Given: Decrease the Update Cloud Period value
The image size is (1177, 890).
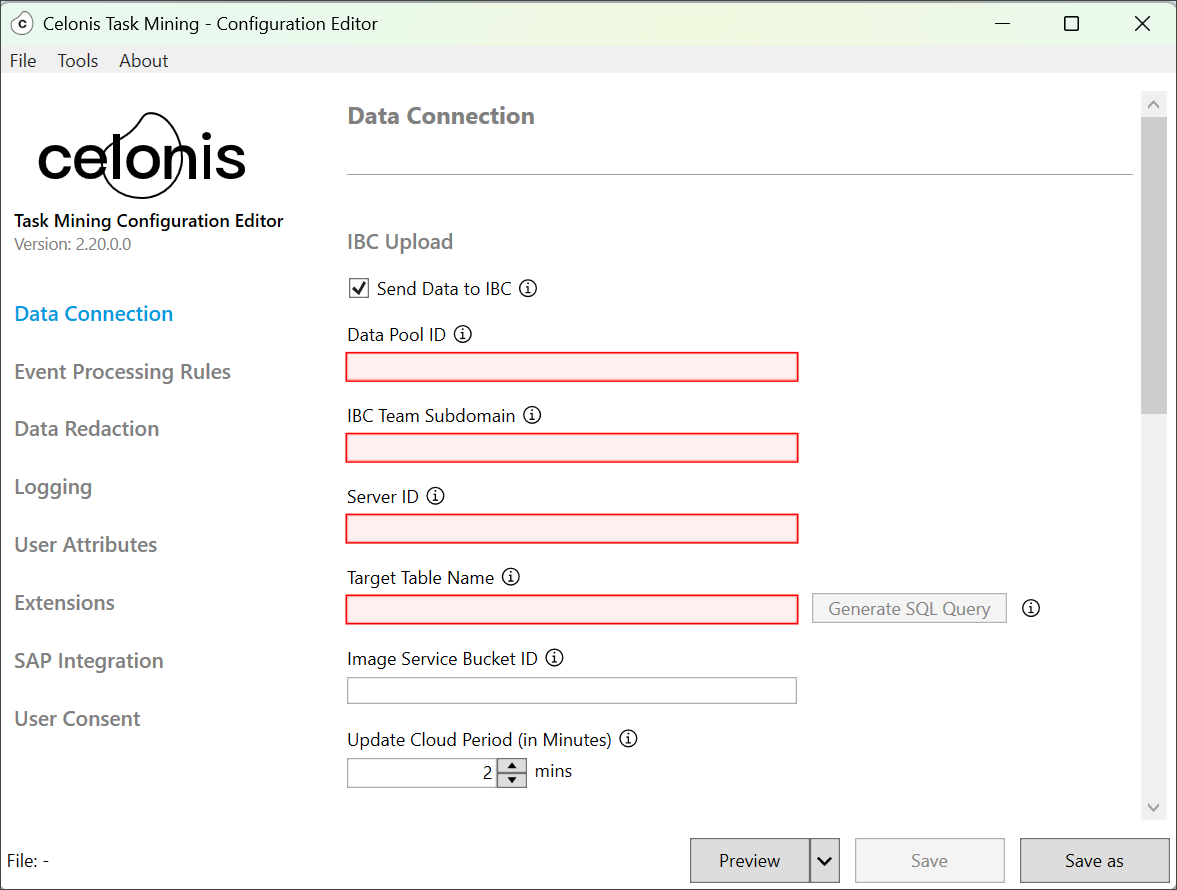Looking at the screenshot, I should pyautogui.click(x=511, y=778).
